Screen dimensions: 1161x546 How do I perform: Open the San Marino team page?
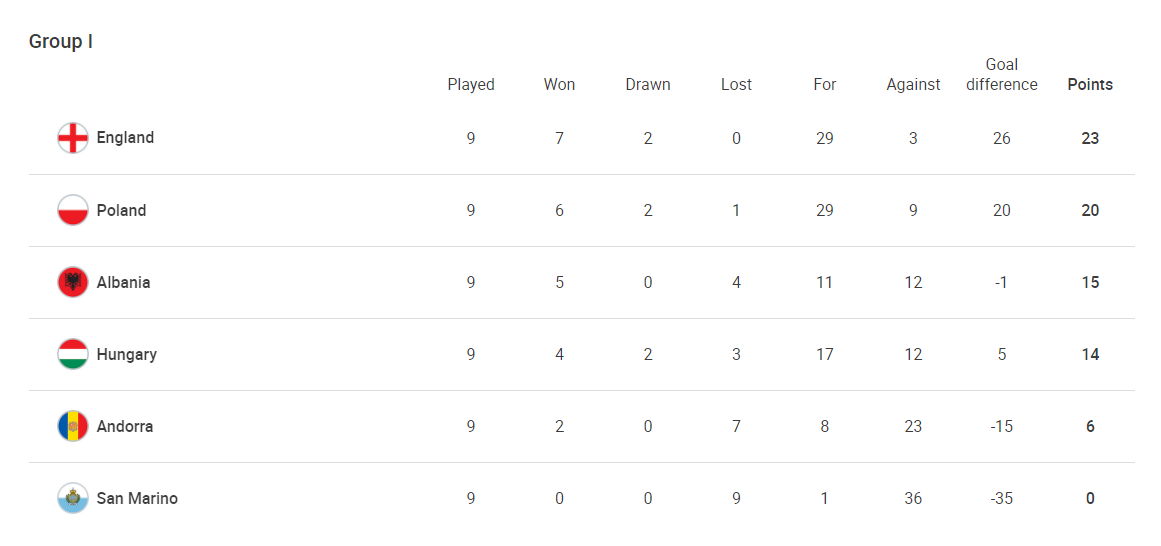point(137,498)
